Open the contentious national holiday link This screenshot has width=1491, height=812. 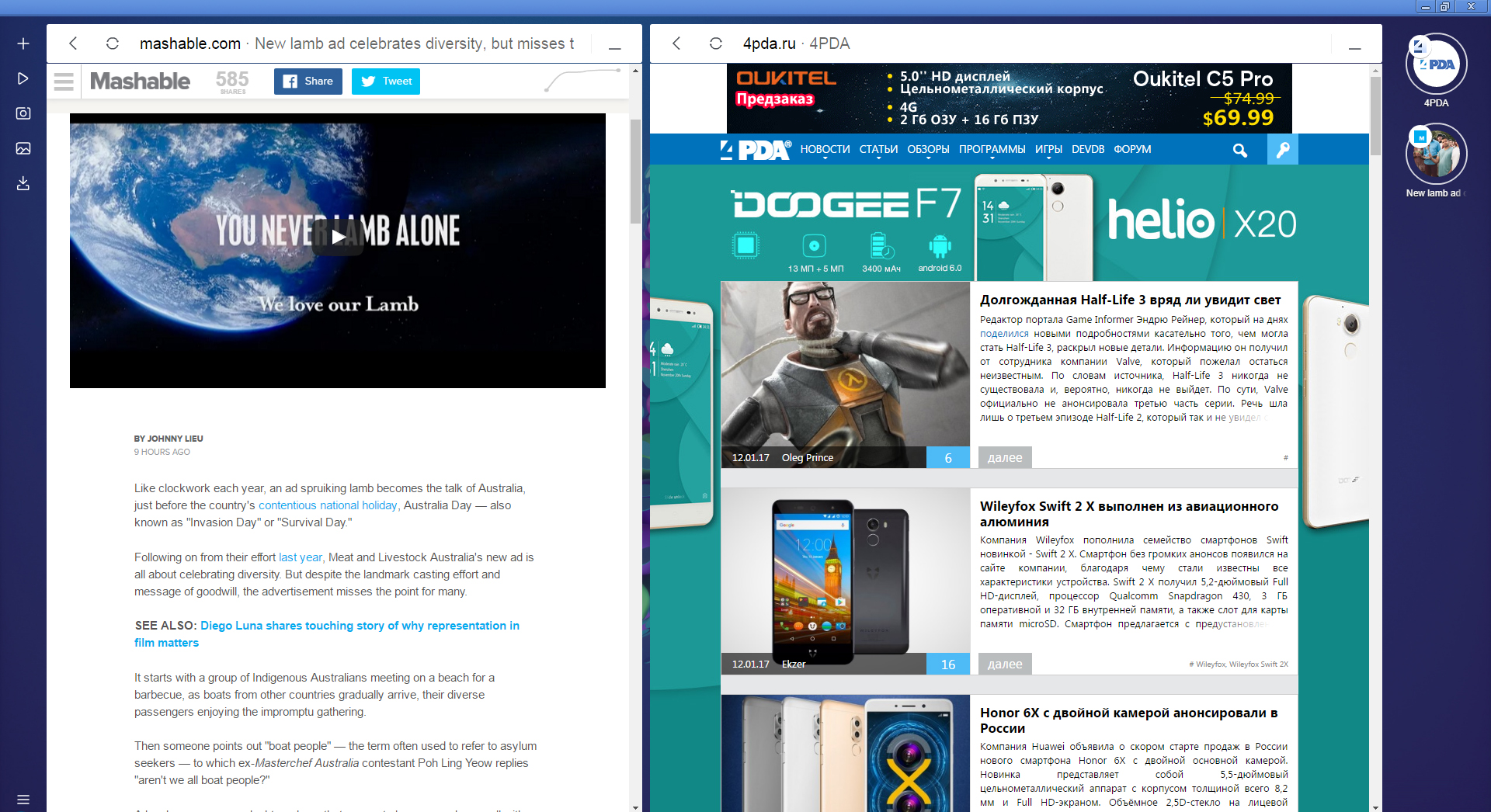tap(328, 505)
